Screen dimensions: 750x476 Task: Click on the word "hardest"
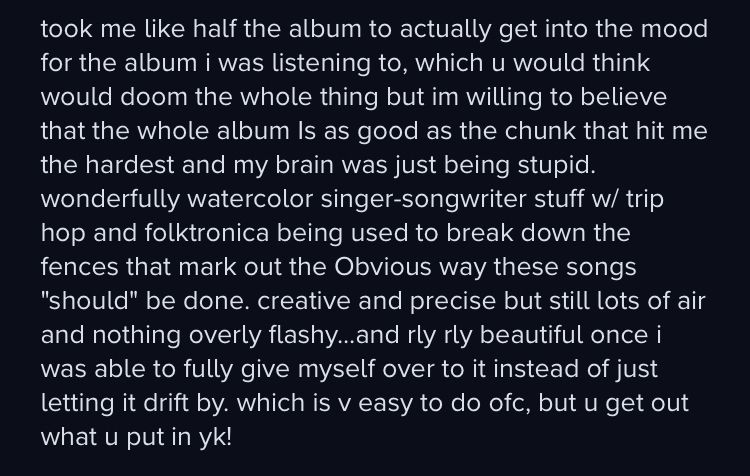click(130, 165)
